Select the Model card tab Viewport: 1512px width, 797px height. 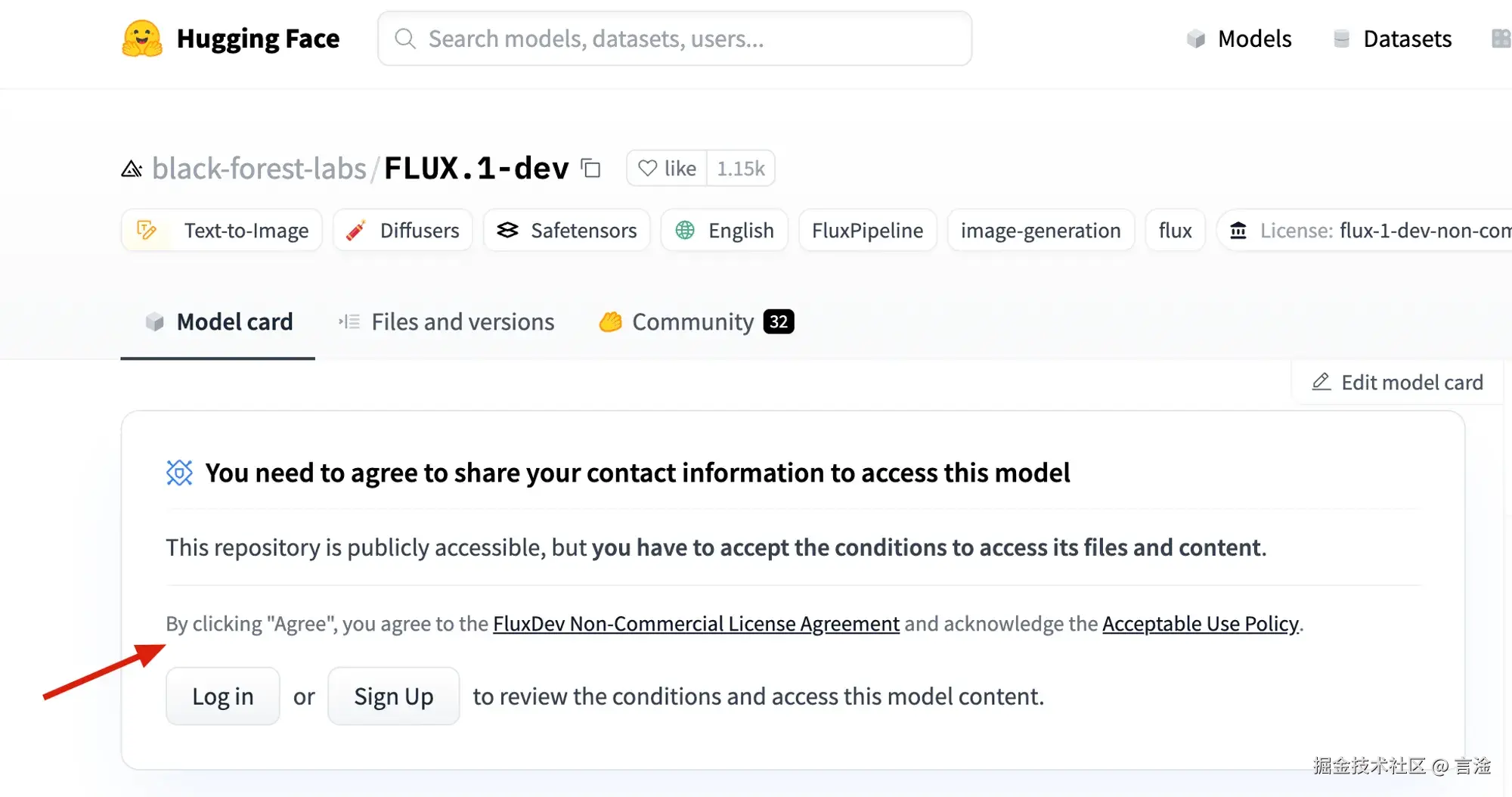click(x=218, y=322)
